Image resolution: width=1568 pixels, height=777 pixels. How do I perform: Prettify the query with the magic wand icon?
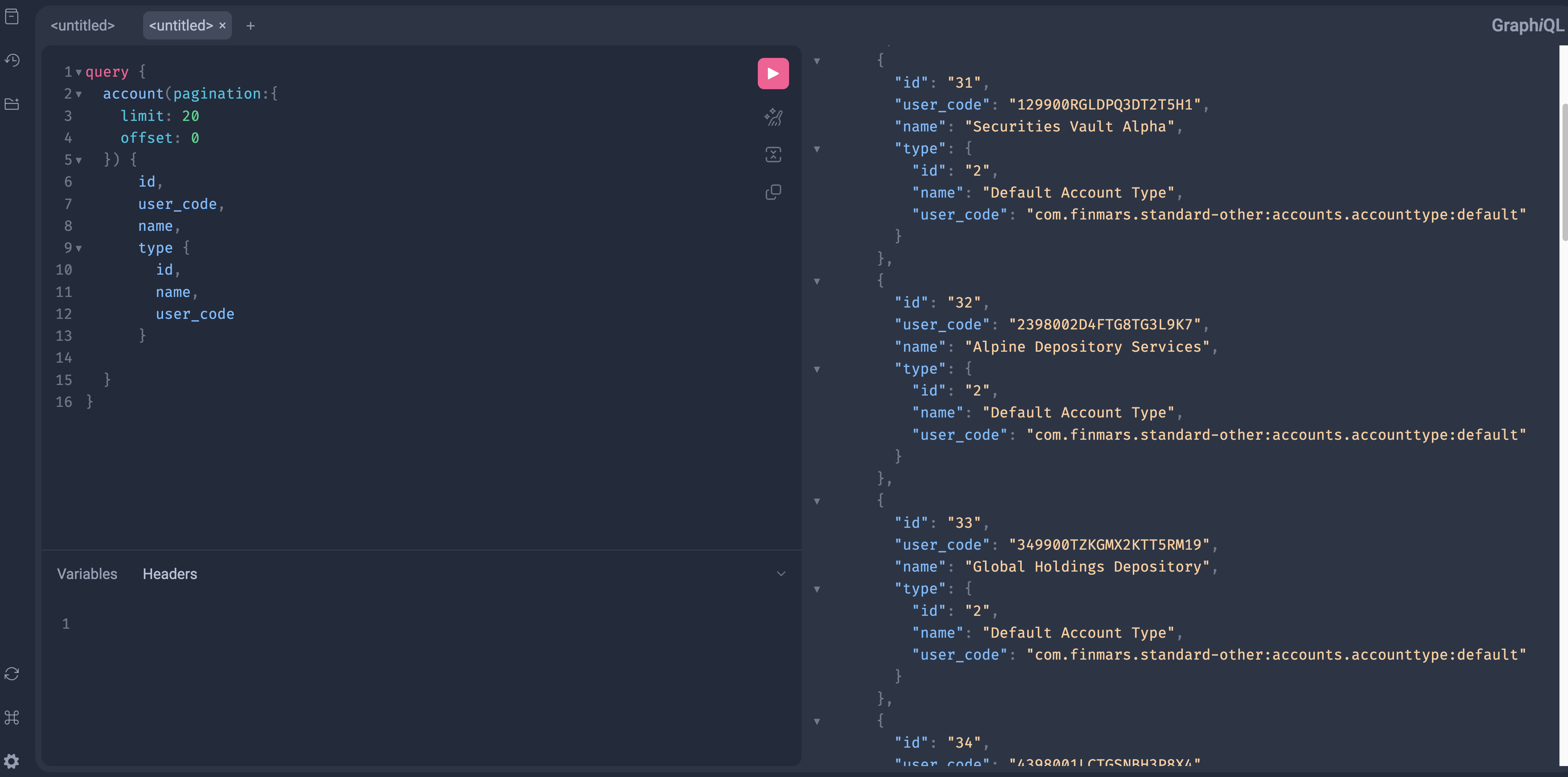pyautogui.click(x=772, y=117)
